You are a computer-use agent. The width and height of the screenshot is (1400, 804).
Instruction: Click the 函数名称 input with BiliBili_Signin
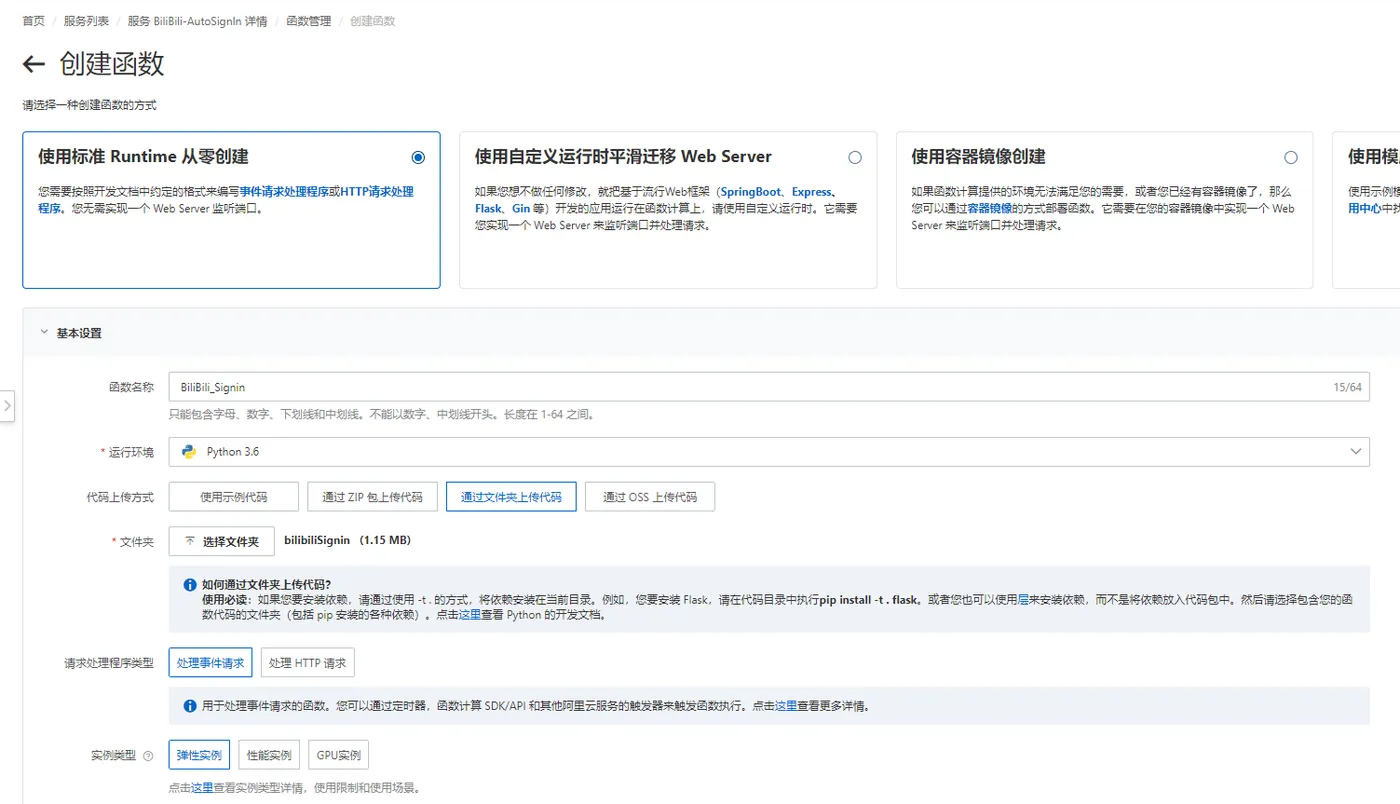coord(769,386)
